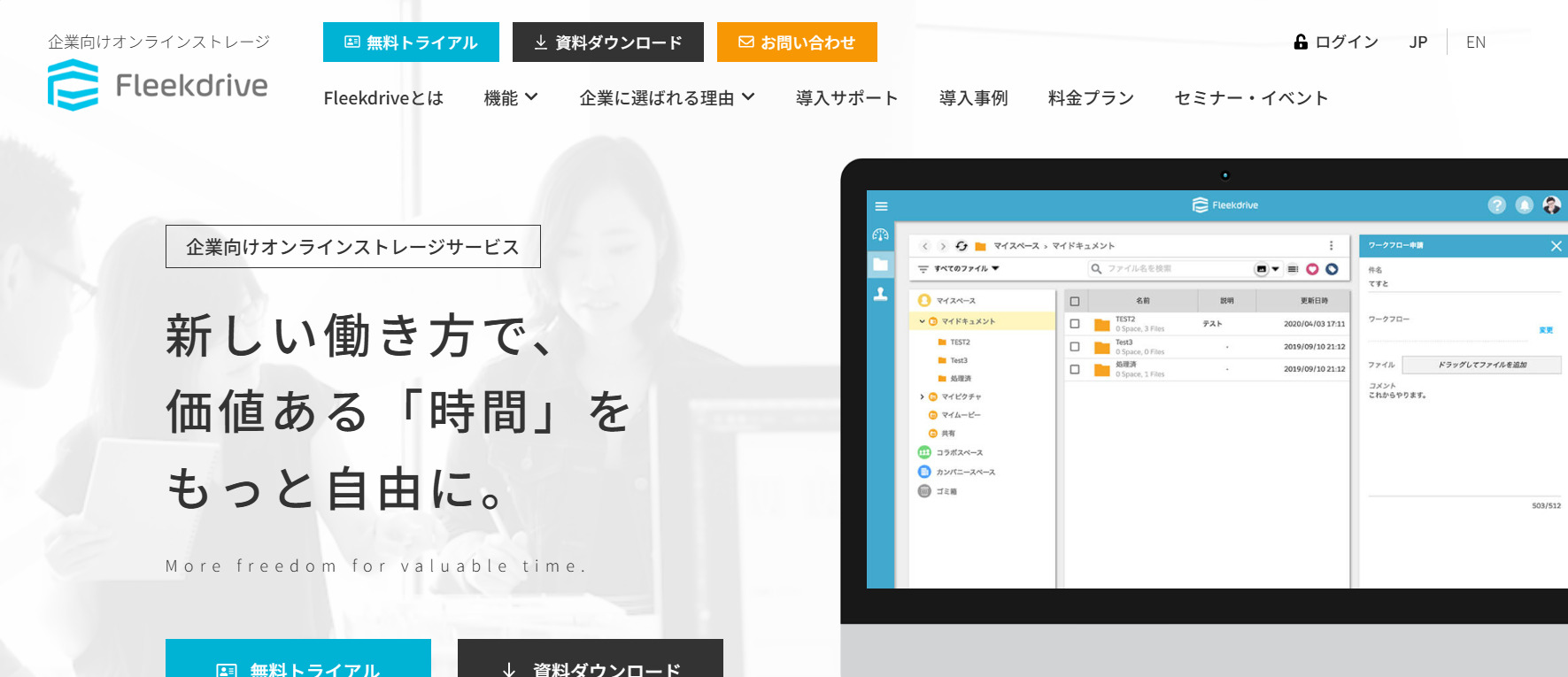
Task: Click the ゴミ箱 trash icon
Action: [x=924, y=491]
